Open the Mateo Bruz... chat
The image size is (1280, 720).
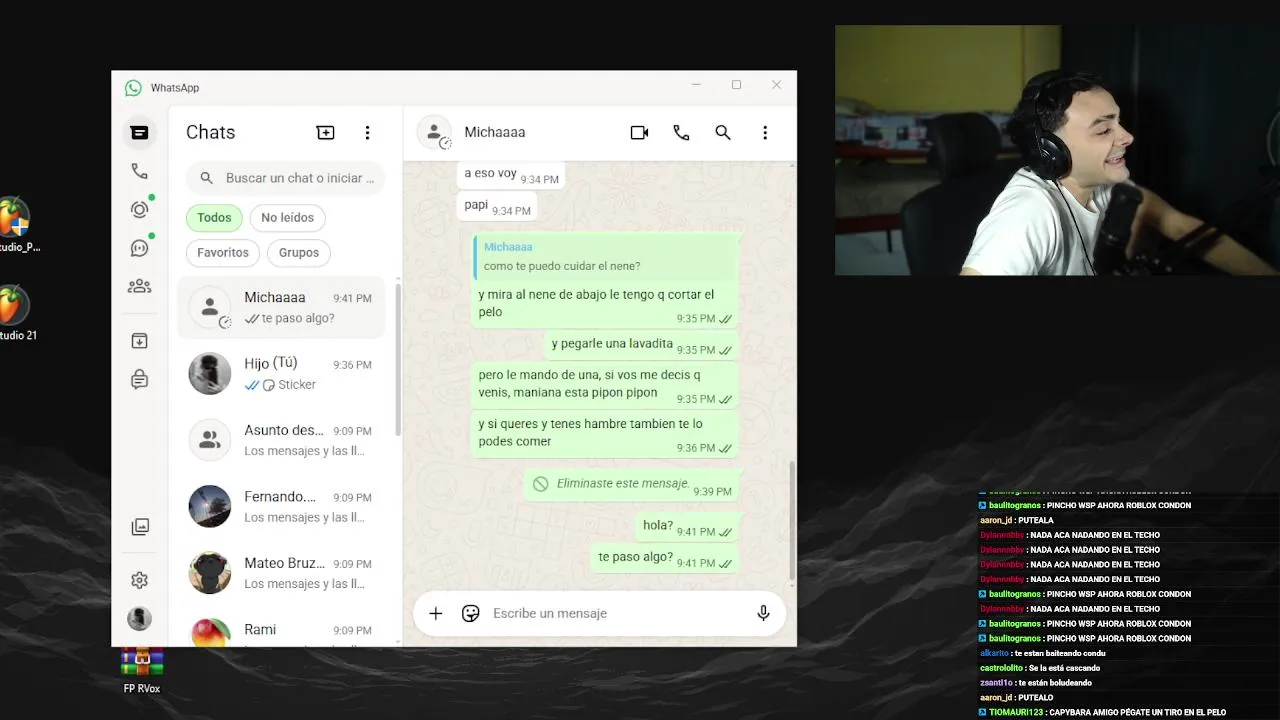pyautogui.click(x=281, y=573)
